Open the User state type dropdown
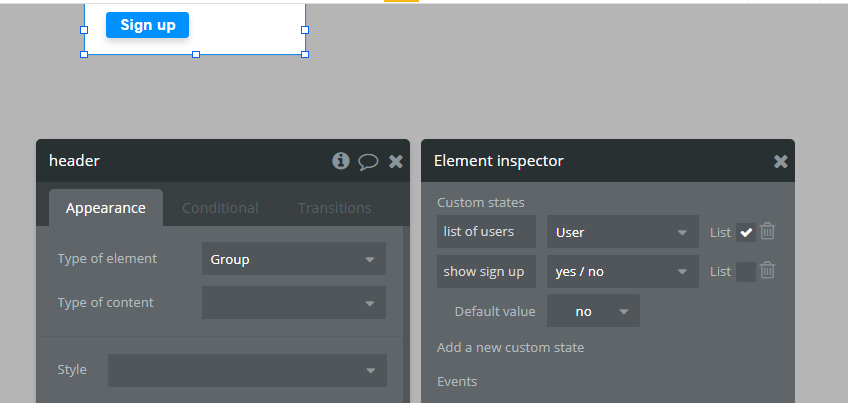 622,232
